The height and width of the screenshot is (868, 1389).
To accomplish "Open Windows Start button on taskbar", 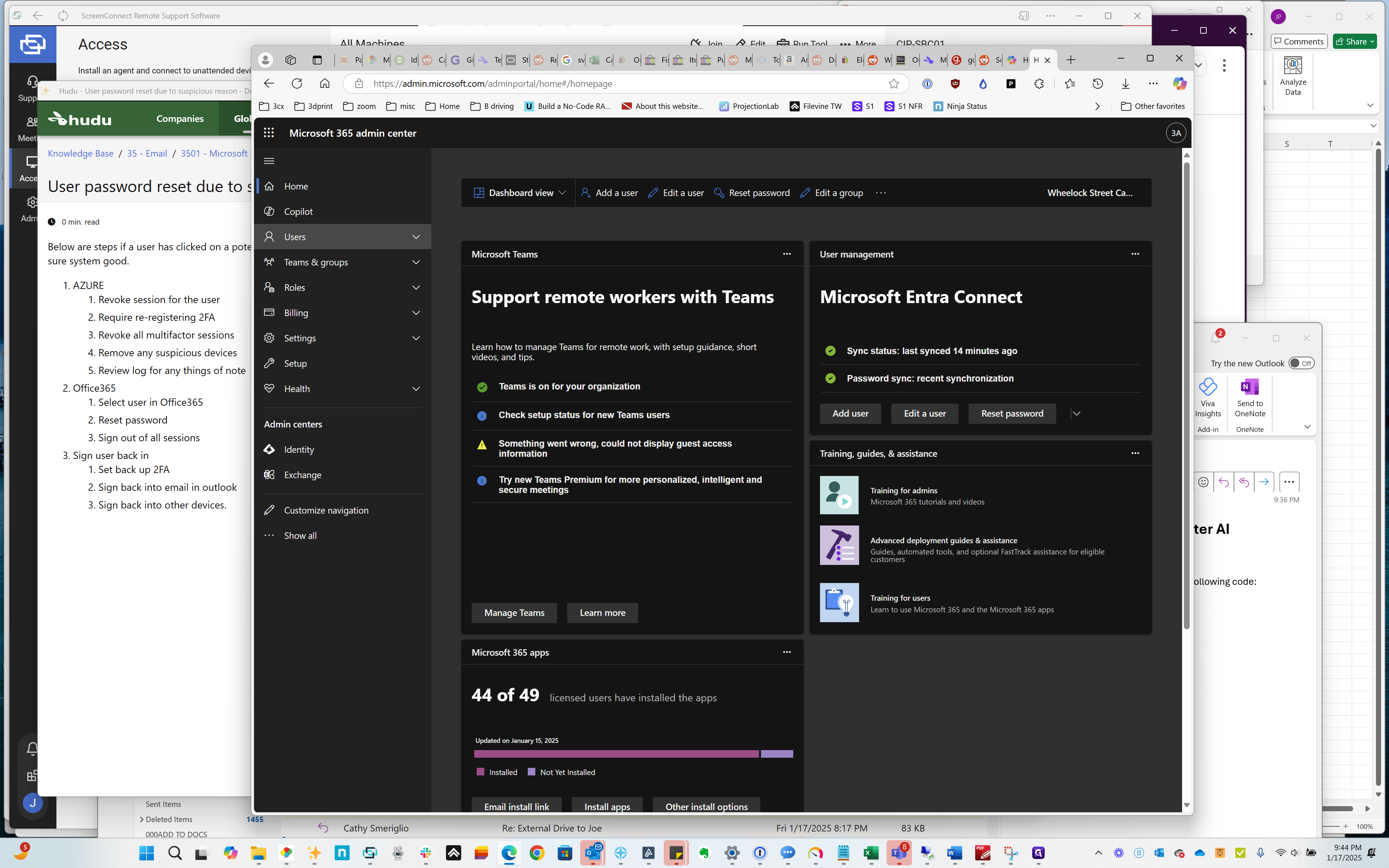I will click(146, 853).
